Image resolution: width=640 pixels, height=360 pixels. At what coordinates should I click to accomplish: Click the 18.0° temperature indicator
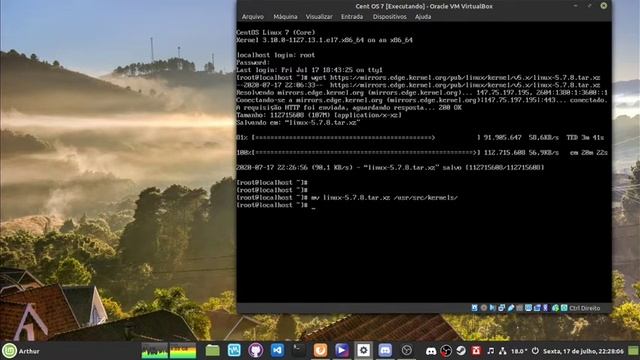[519, 351]
